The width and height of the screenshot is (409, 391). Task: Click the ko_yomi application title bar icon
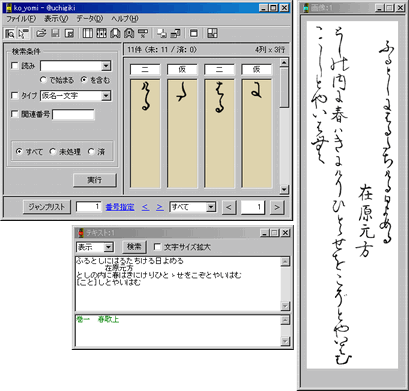pos(9,8)
